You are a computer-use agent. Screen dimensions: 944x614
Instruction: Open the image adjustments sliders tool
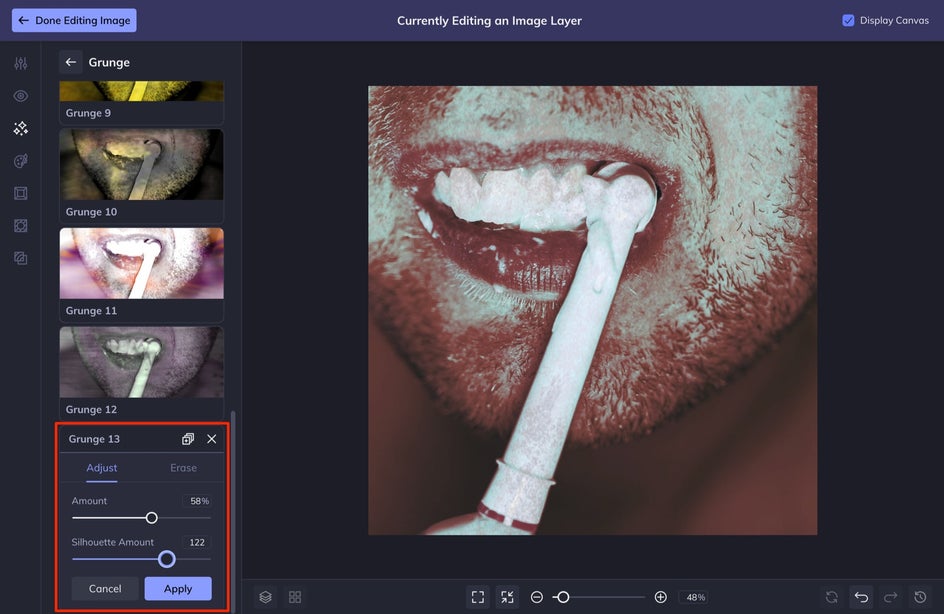[x=20, y=63]
